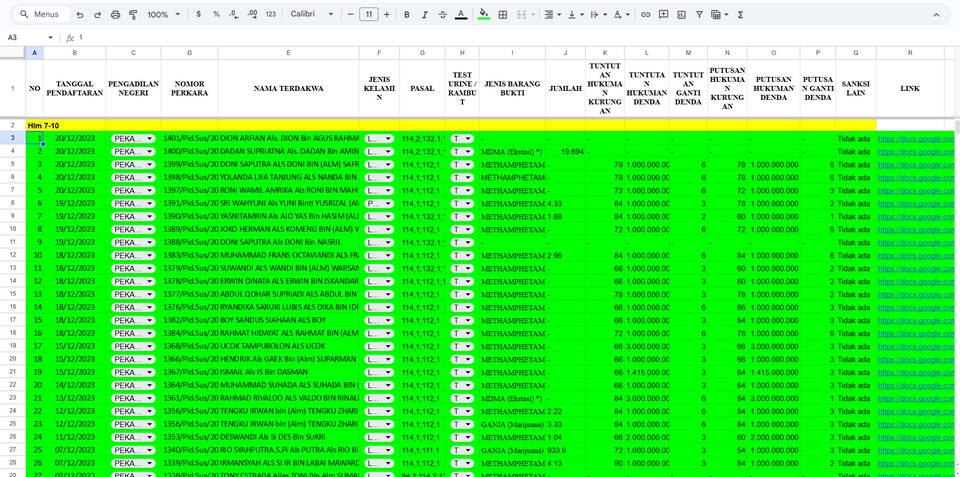This screenshot has width=960, height=477.
Task: Decrease font size with minus button
Action: [350, 14]
